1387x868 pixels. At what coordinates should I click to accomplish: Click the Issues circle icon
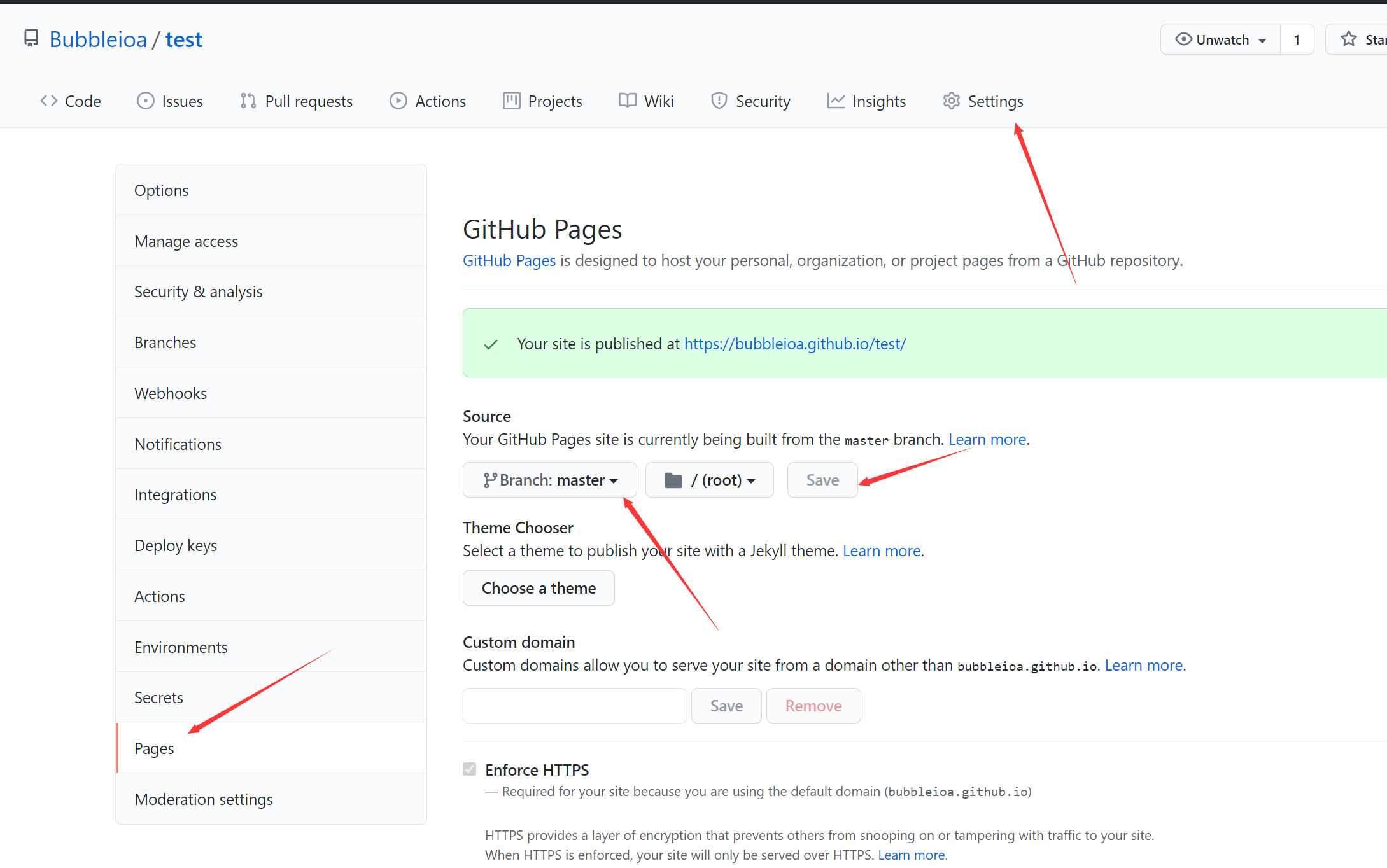(146, 101)
